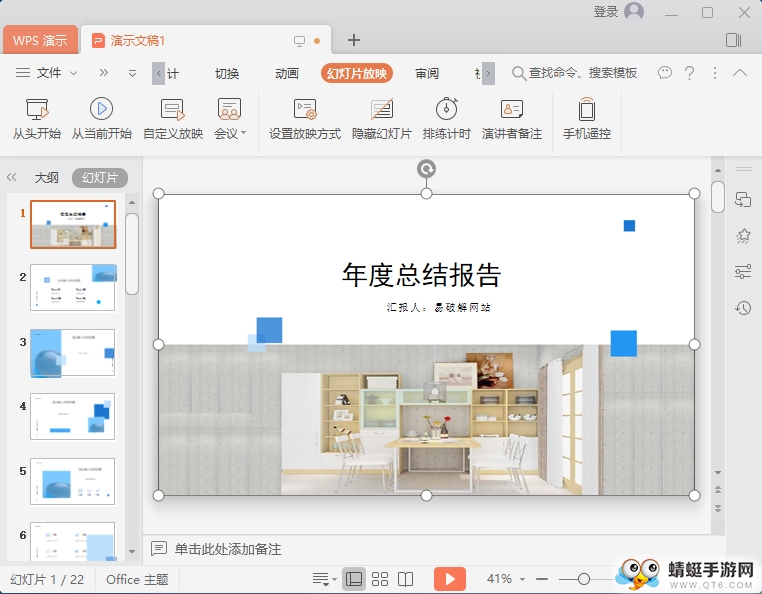
Task: Open the animation star icon in right sidebar
Action: point(743,236)
